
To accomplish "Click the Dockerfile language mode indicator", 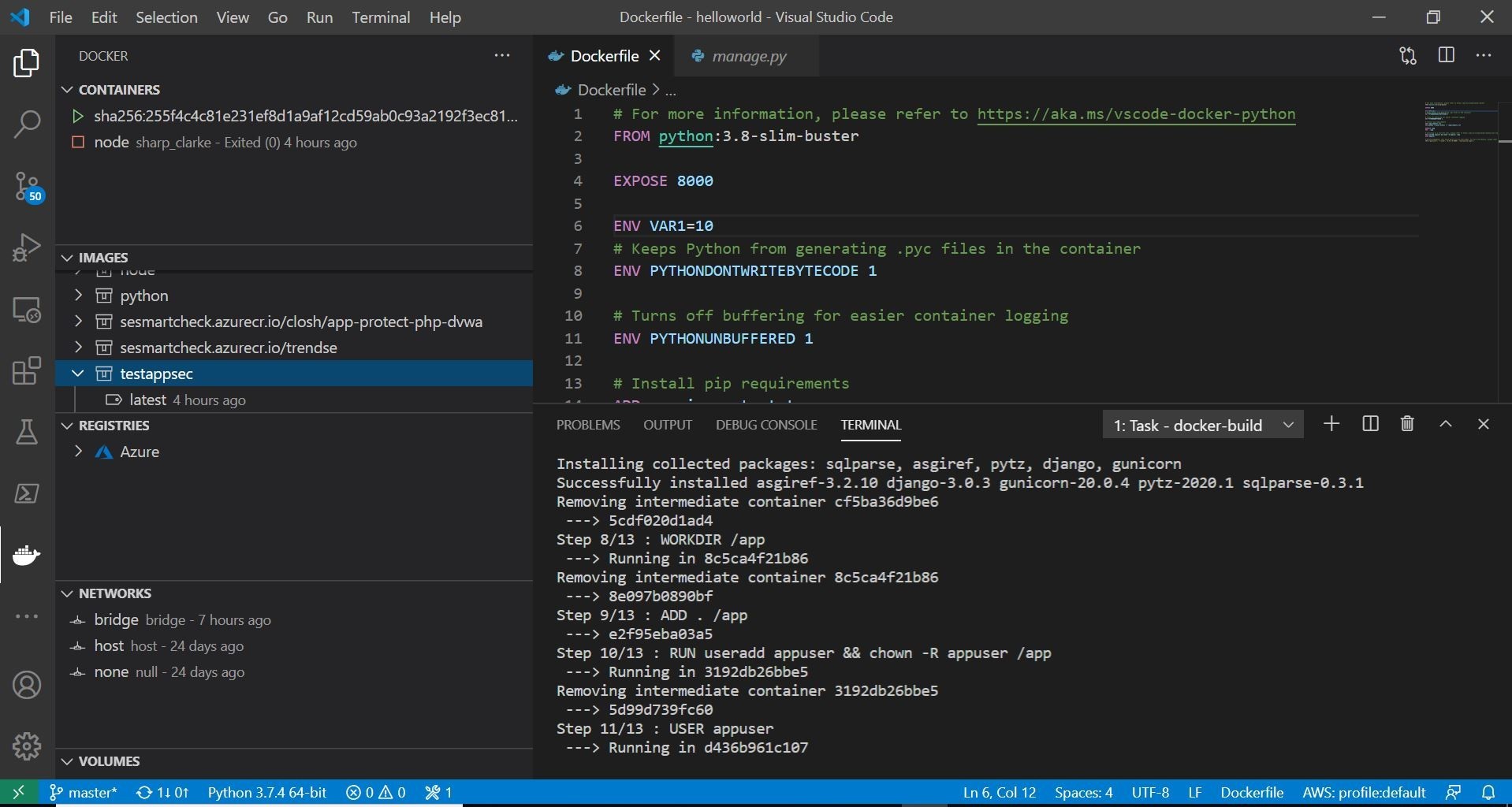I will (x=1252, y=792).
